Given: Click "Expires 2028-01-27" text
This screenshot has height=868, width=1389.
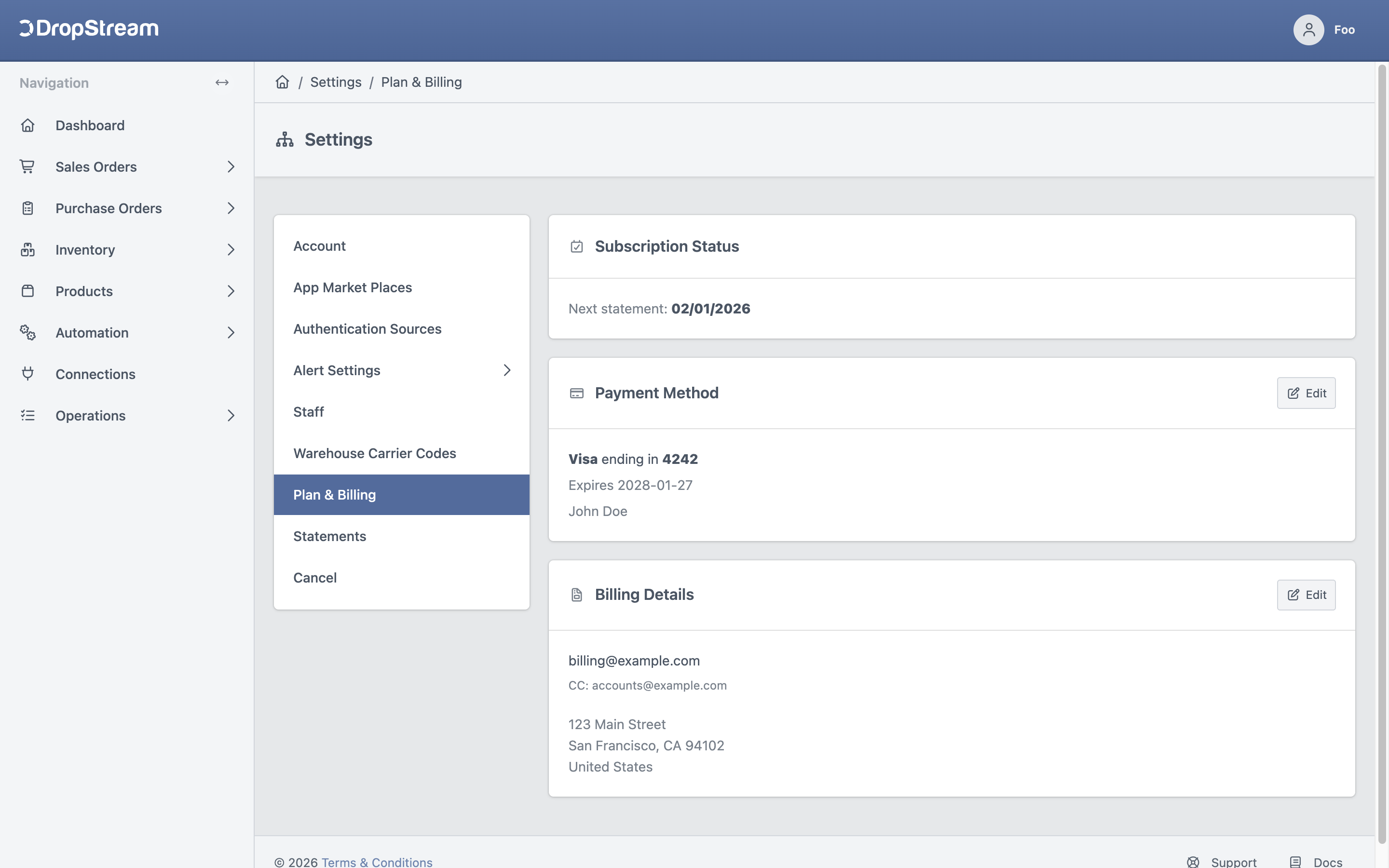Looking at the screenshot, I should coord(630,485).
